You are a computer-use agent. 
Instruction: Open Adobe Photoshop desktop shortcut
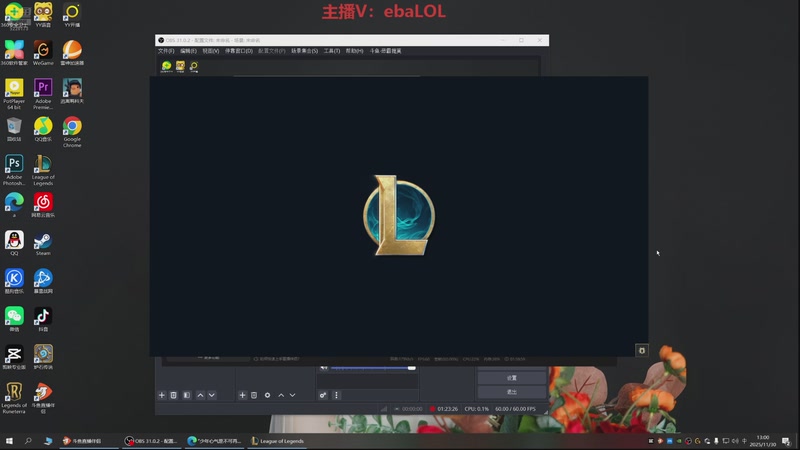point(14,170)
